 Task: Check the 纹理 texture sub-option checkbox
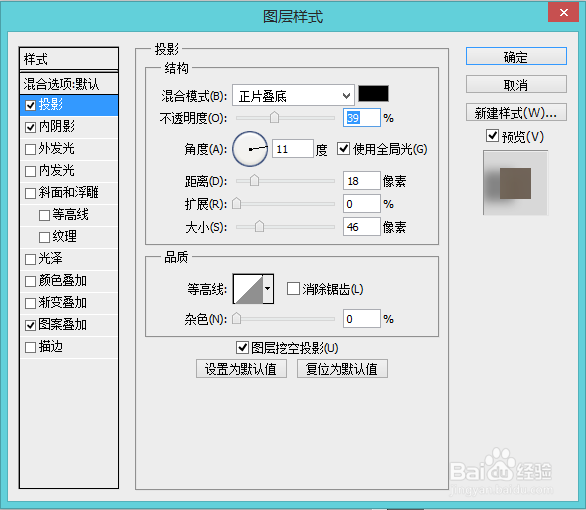point(44,237)
